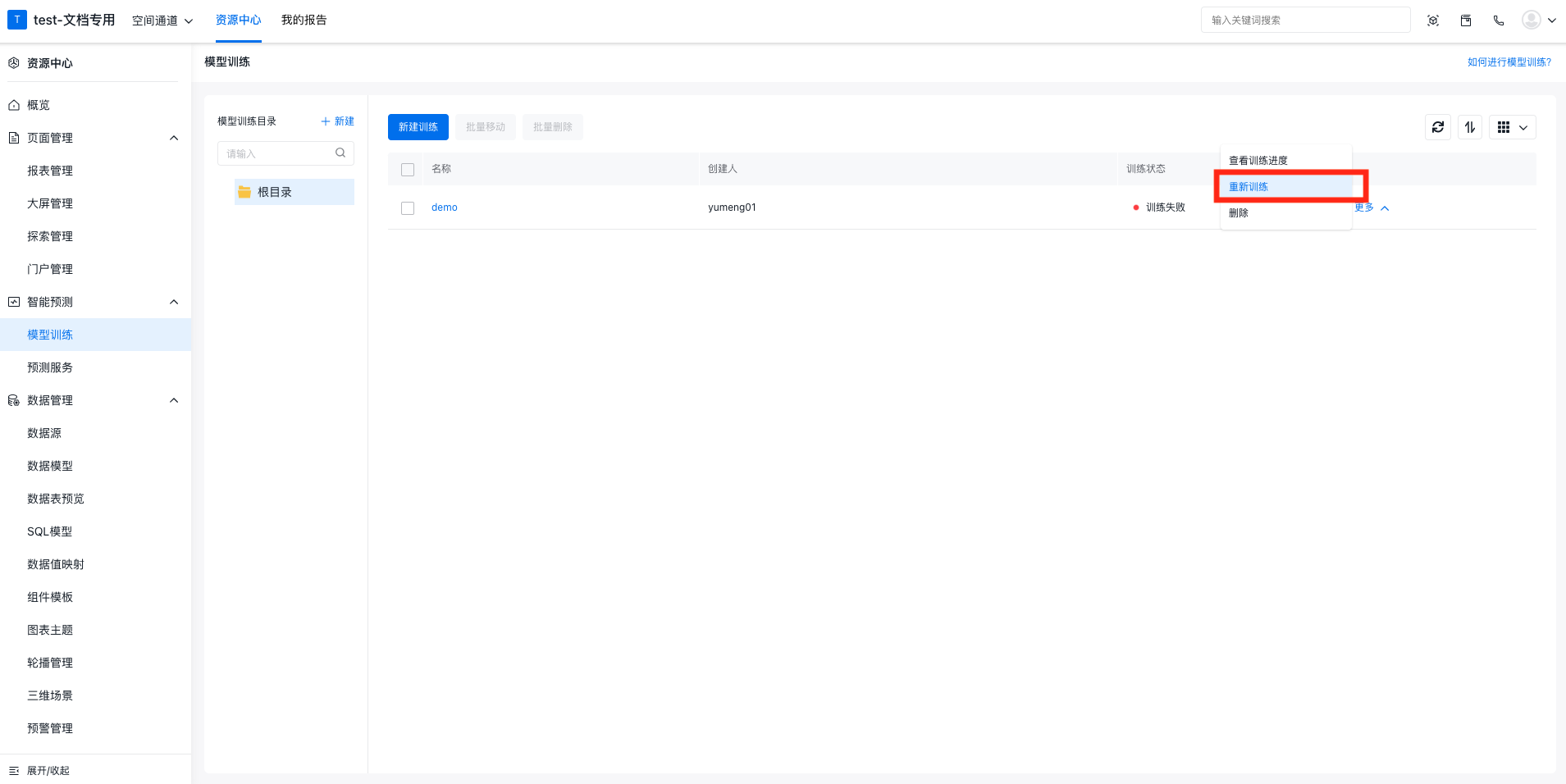The width and height of the screenshot is (1566, 784).
Task: Open the user avatar menu
Action: [x=1531, y=20]
